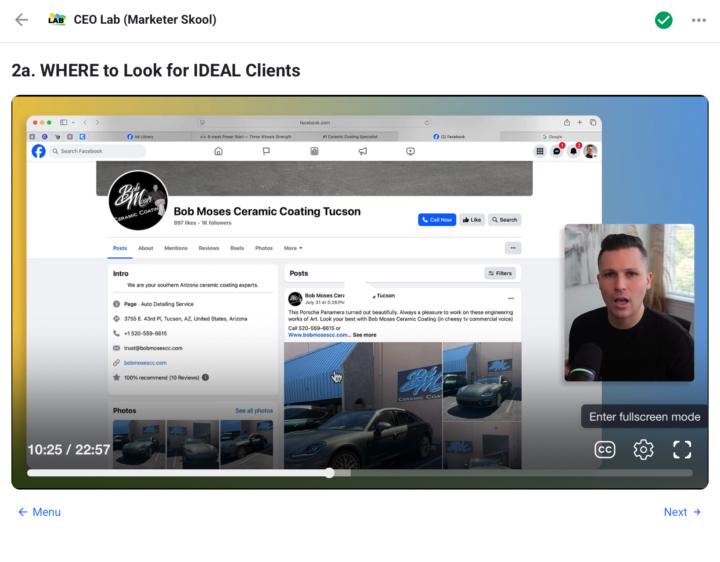Open the Facebook apps grid menu
Screen dimensions: 720x562
[540, 151]
